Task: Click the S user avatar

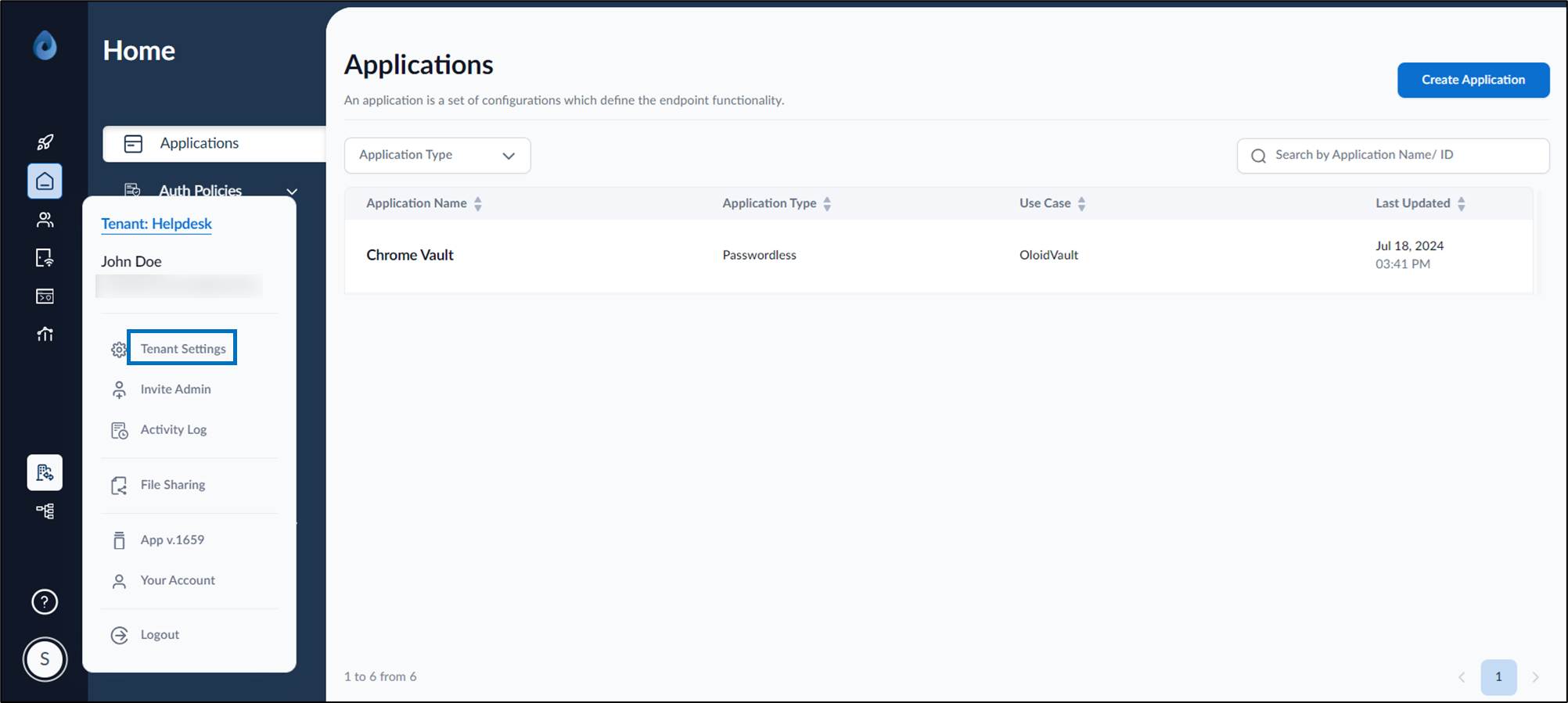Action: pos(45,659)
